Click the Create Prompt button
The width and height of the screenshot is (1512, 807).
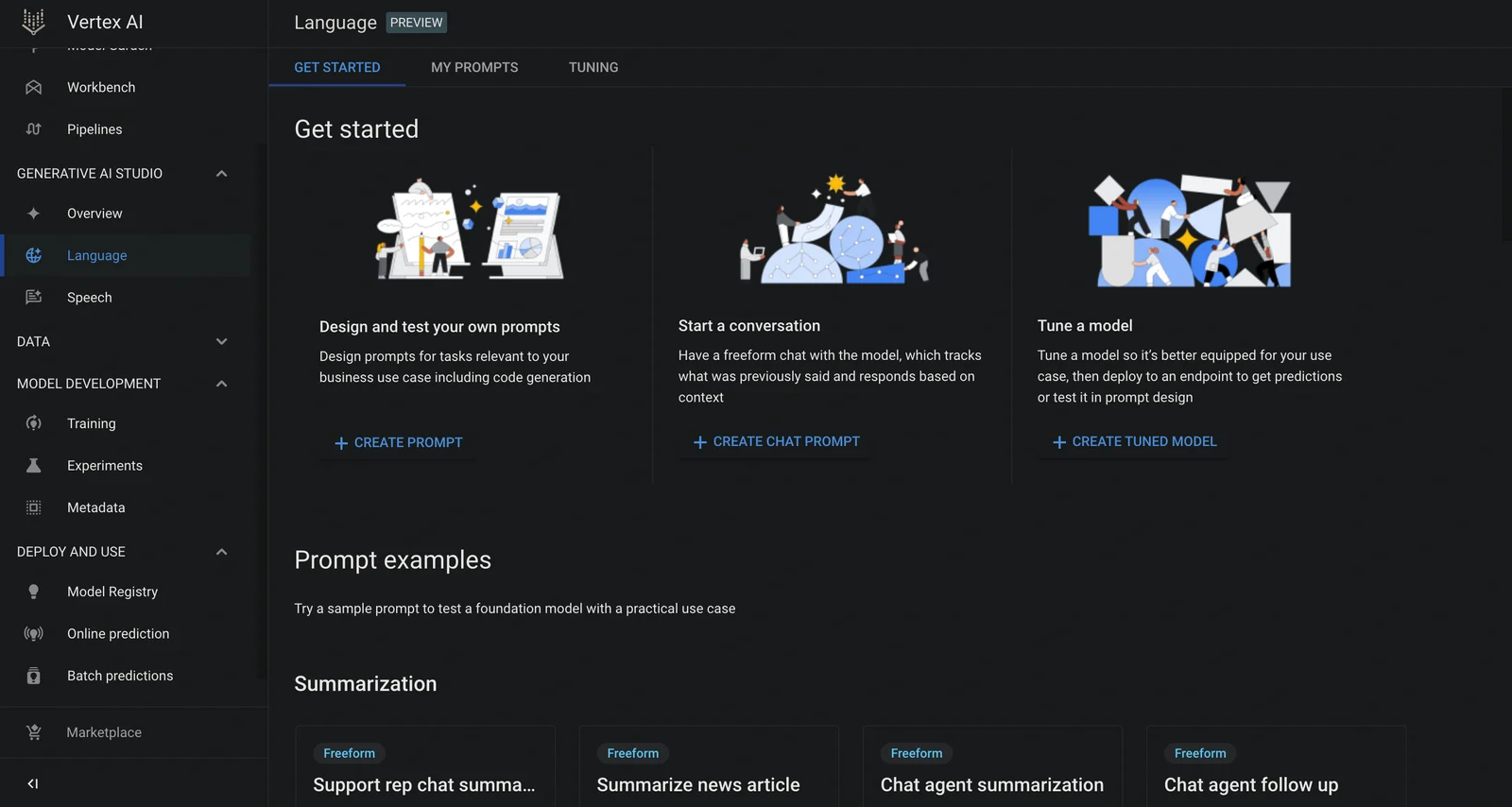point(399,442)
